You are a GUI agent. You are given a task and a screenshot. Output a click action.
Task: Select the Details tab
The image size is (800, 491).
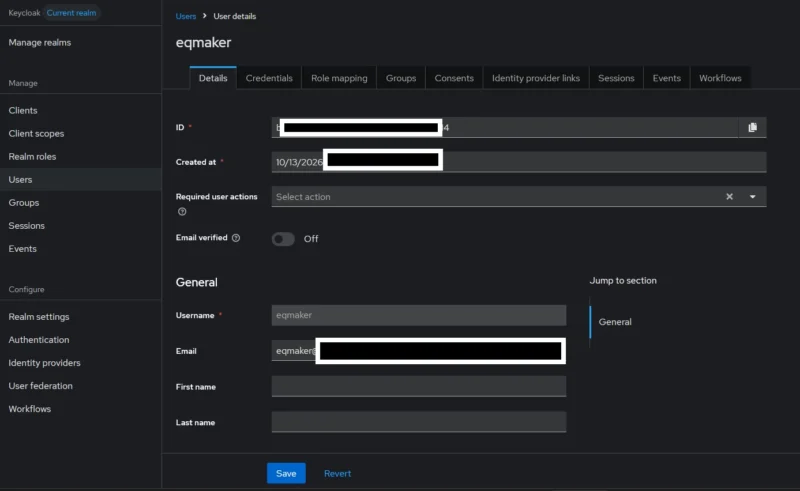pyautogui.click(x=213, y=78)
